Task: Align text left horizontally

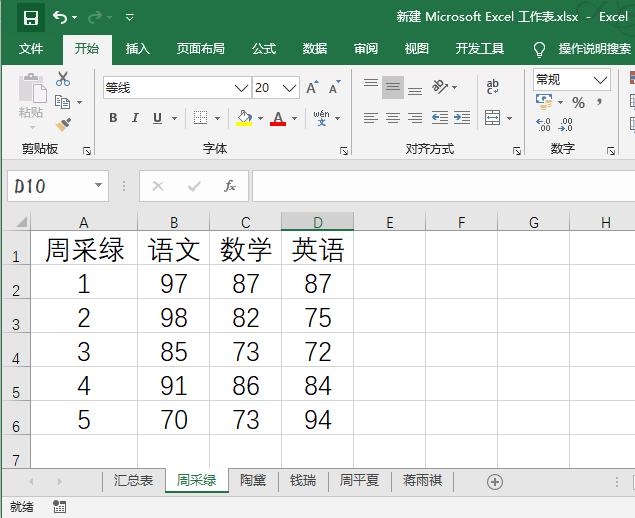Action: tap(371, 118)
